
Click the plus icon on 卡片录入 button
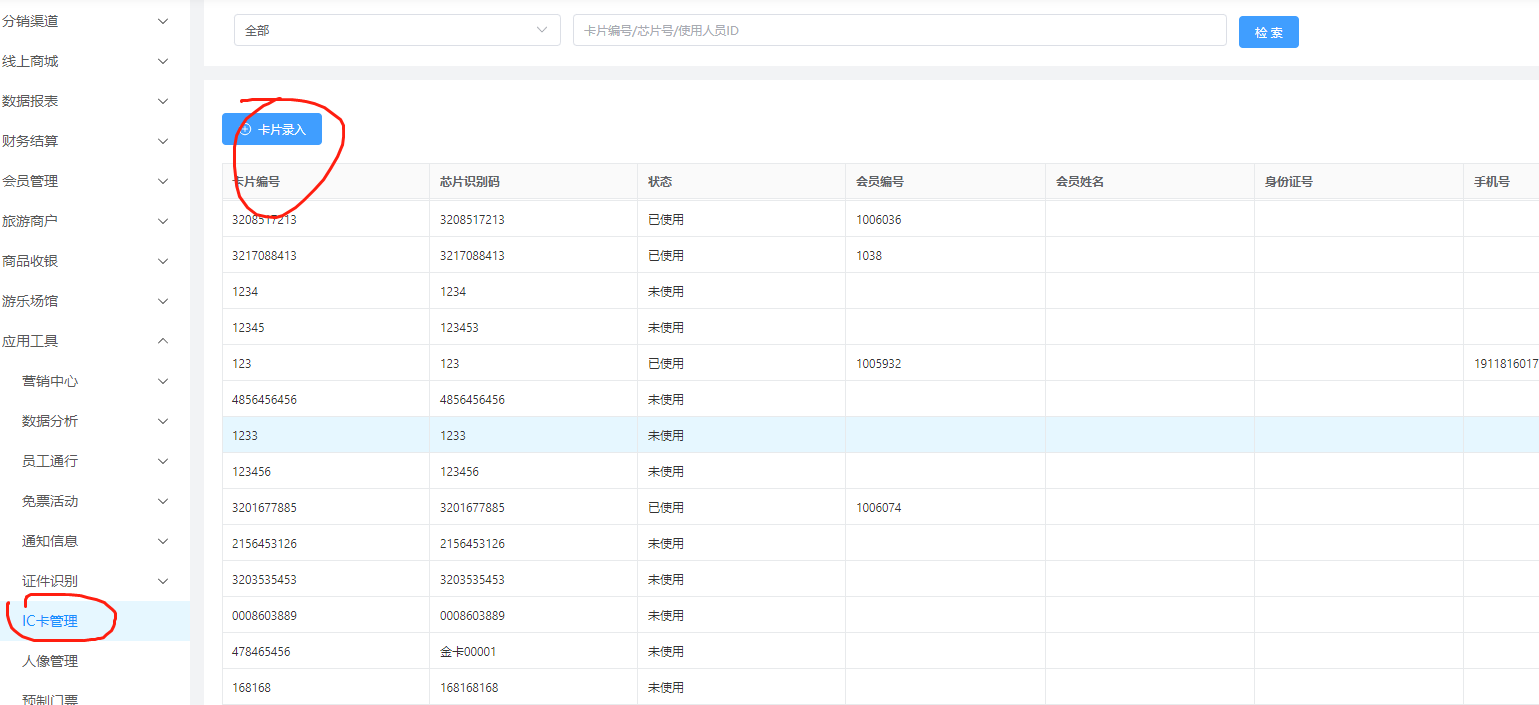point(245,130)
